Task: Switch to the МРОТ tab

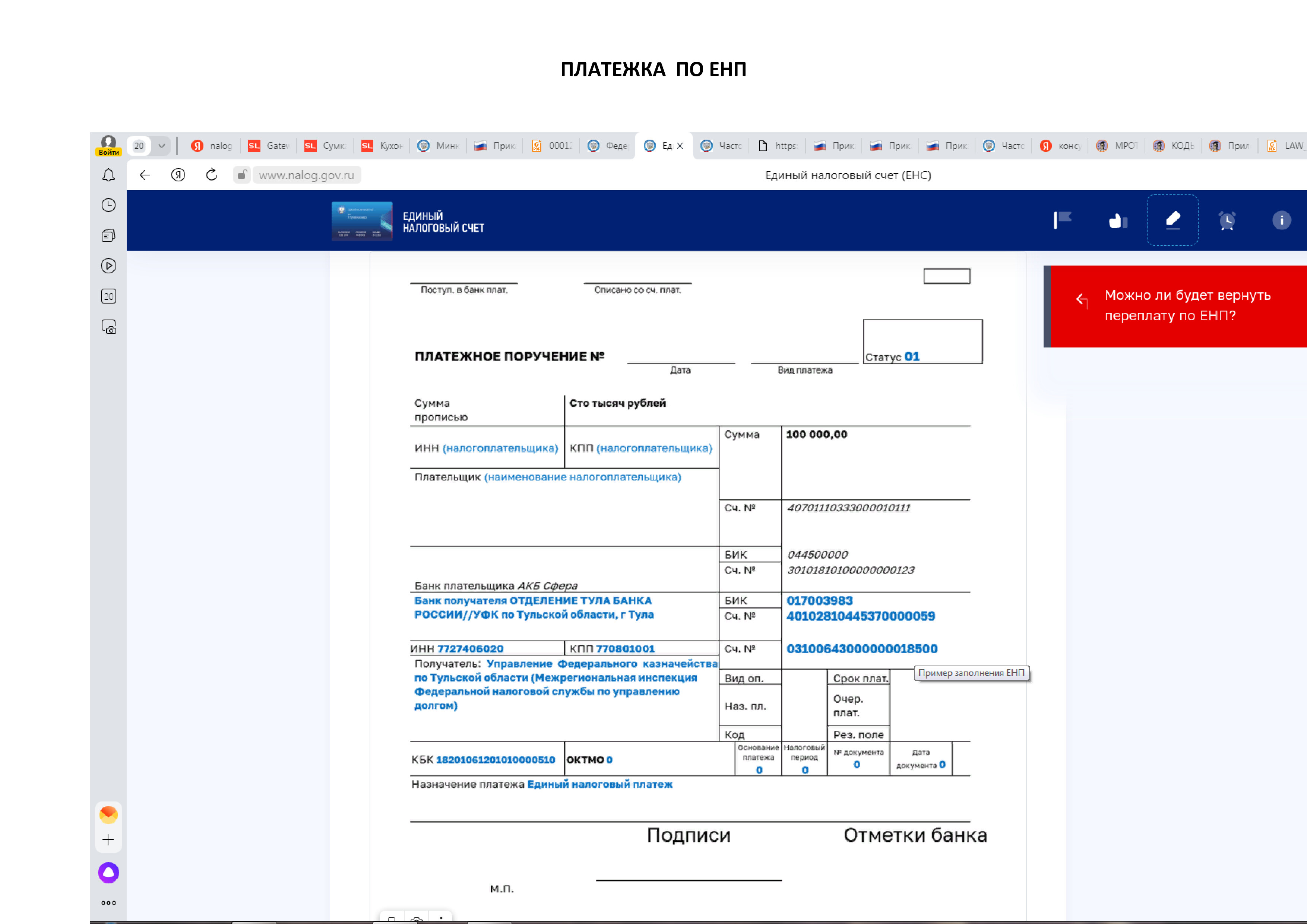Action: click(x=1117, y=146)
